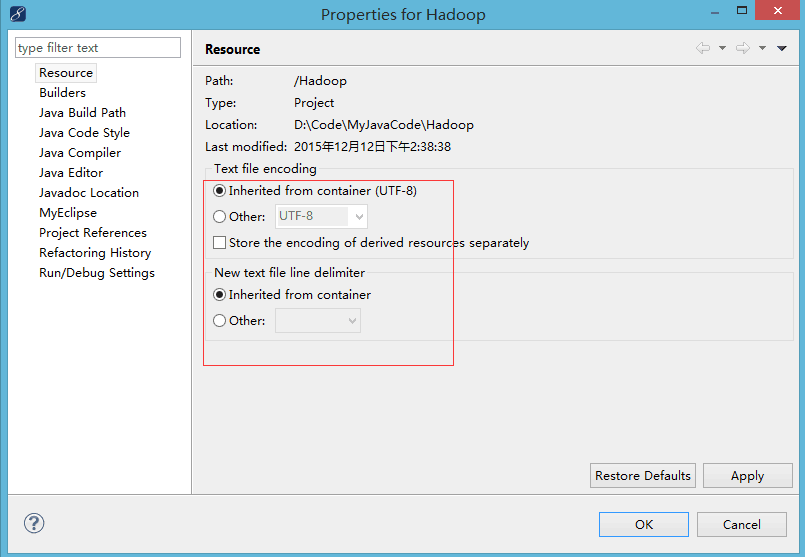The height and width of the screenshot is (557, 805).
Task: Click the Cancel button
Action: pos(742,524)
